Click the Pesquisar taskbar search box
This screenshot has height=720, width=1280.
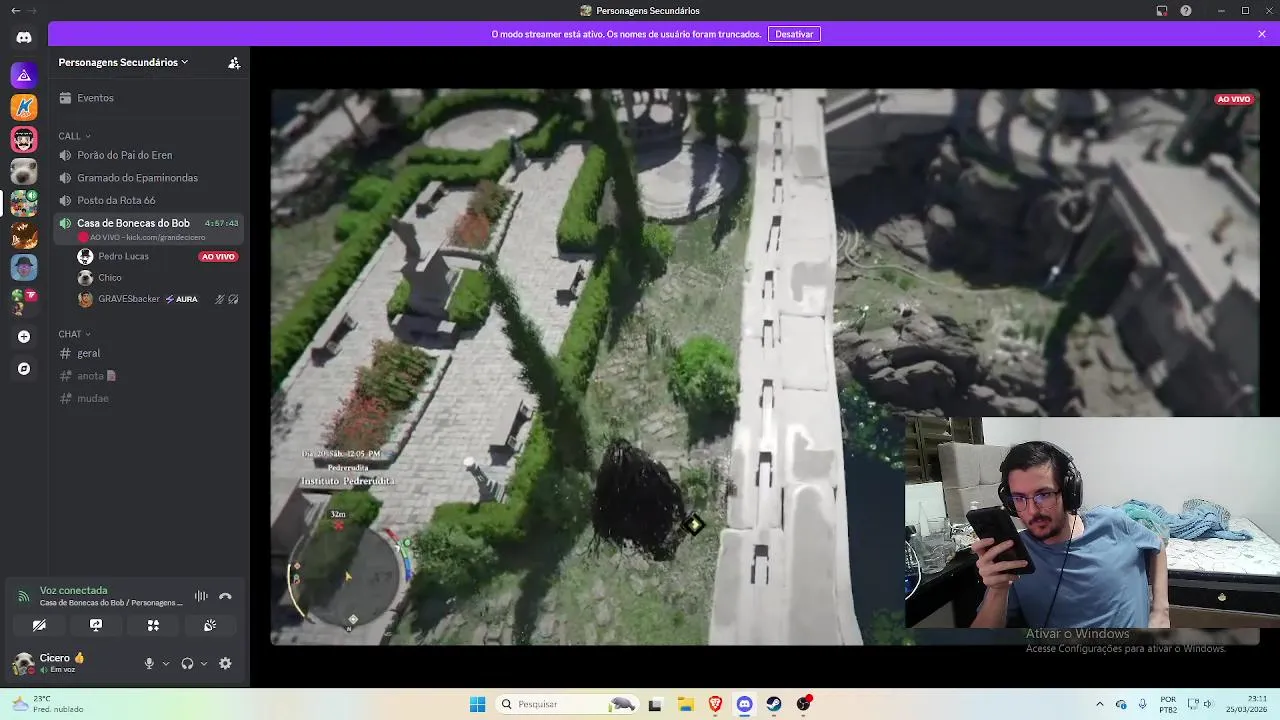point(568,704)
